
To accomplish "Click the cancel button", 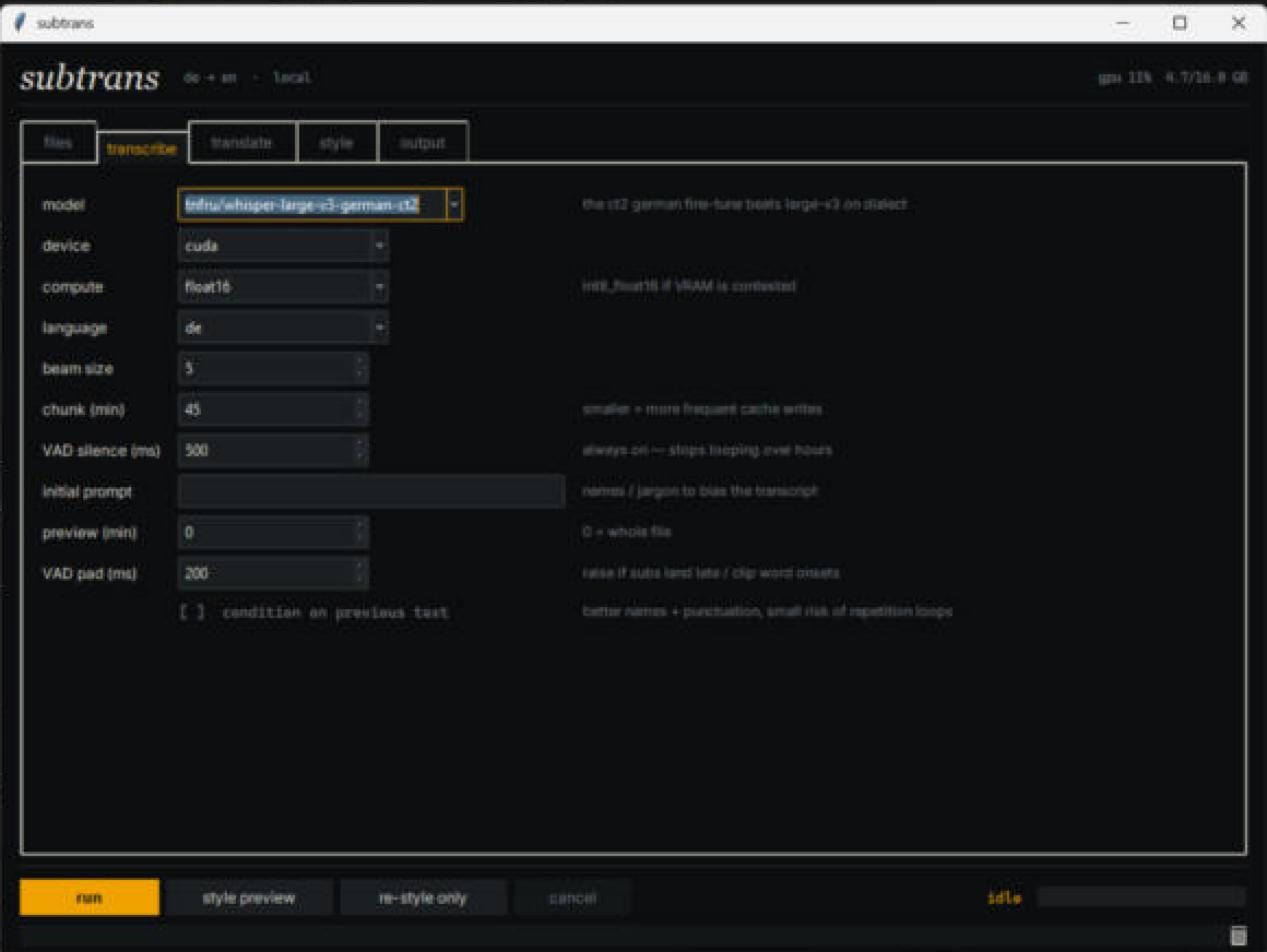I will coord(572,897).
